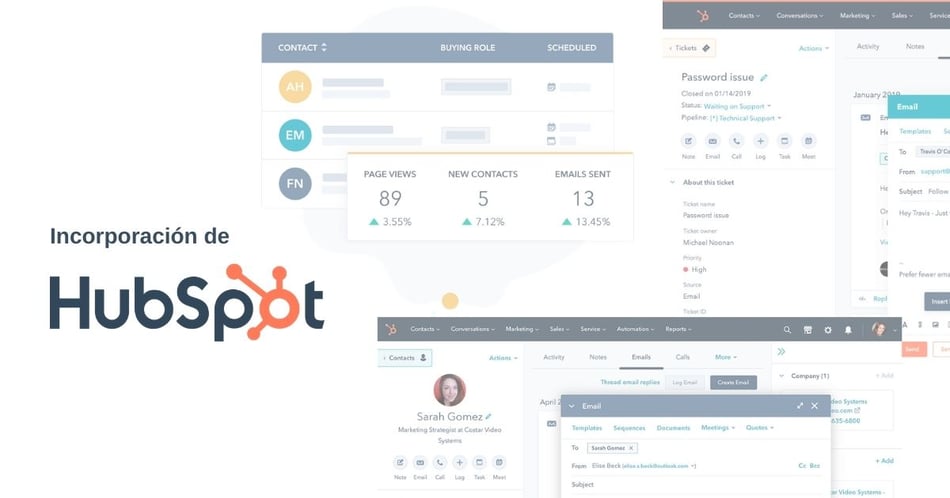Screen dimensions: 950x498
Task: Open the marketplace icon in contact navbar
Action: click(808, 330)
